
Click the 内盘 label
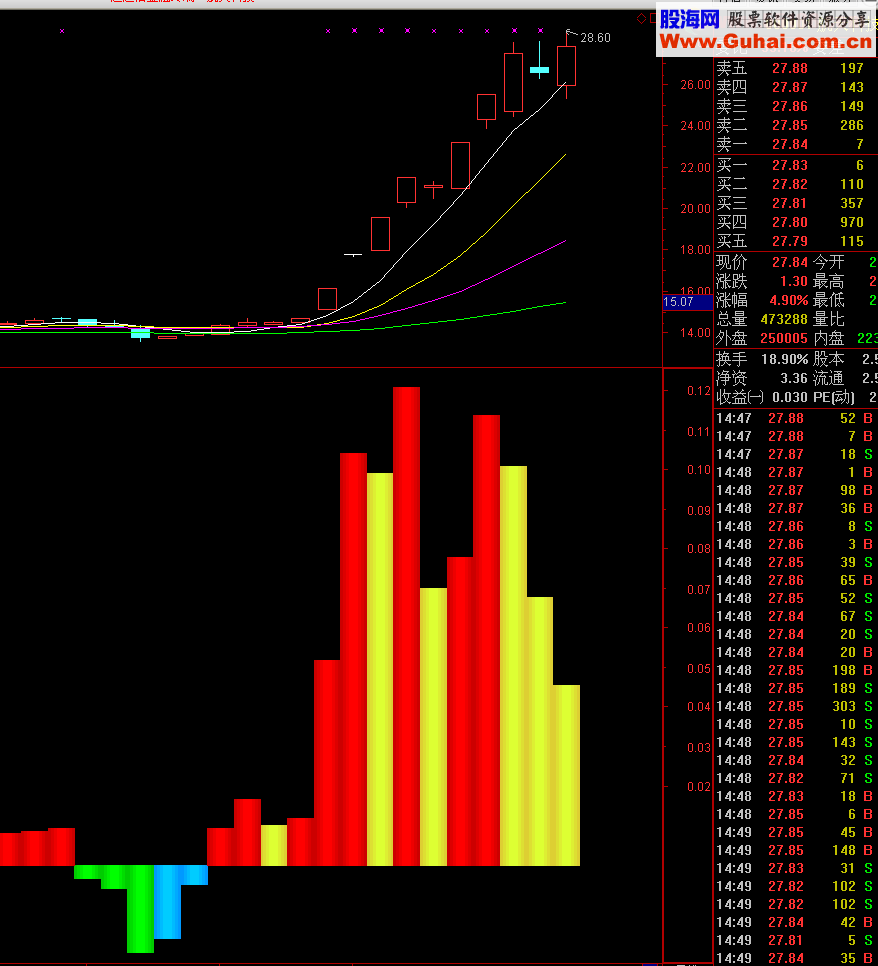click(x=829, y=338)
